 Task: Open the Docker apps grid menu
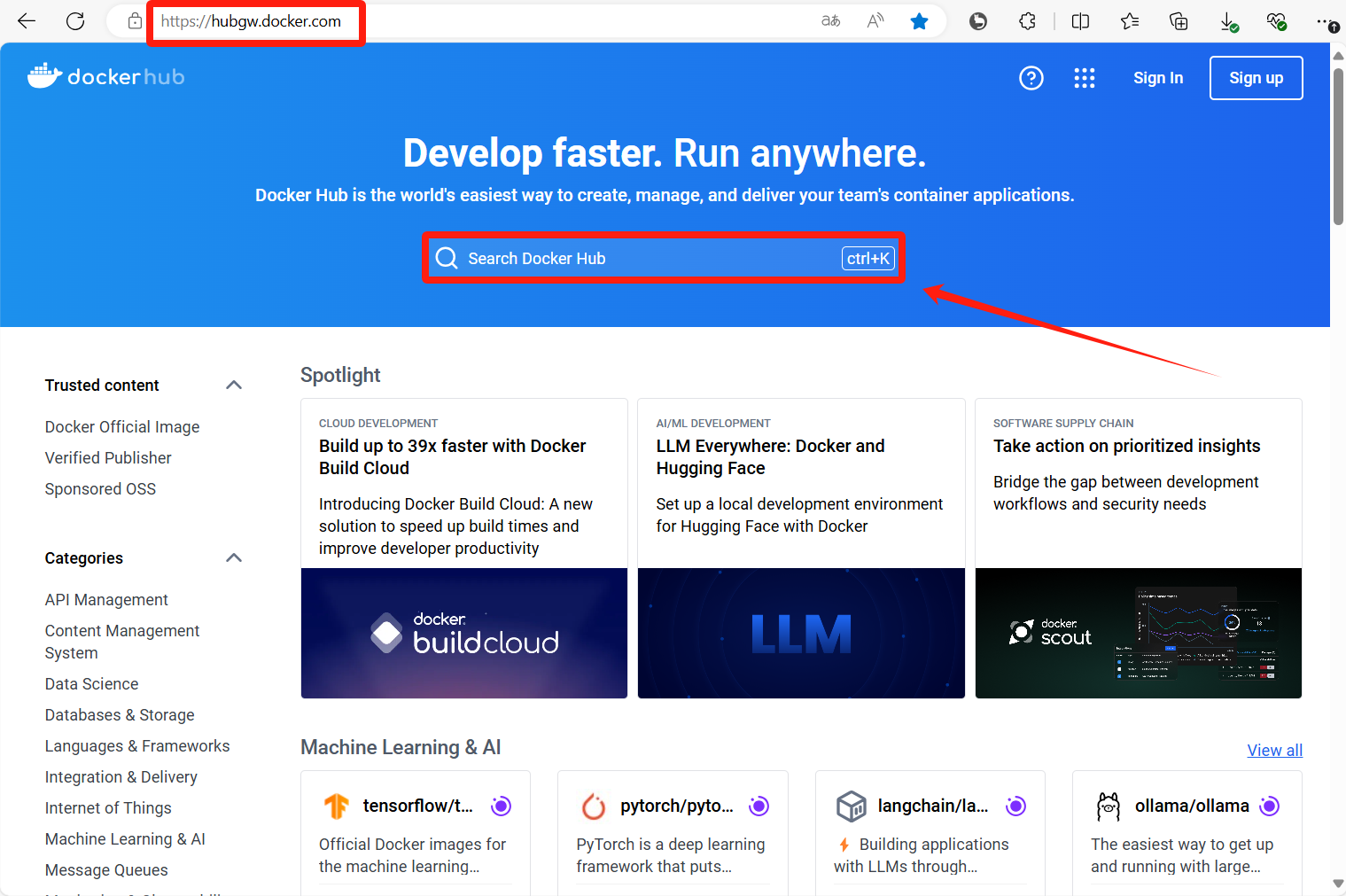point(1084,78)
